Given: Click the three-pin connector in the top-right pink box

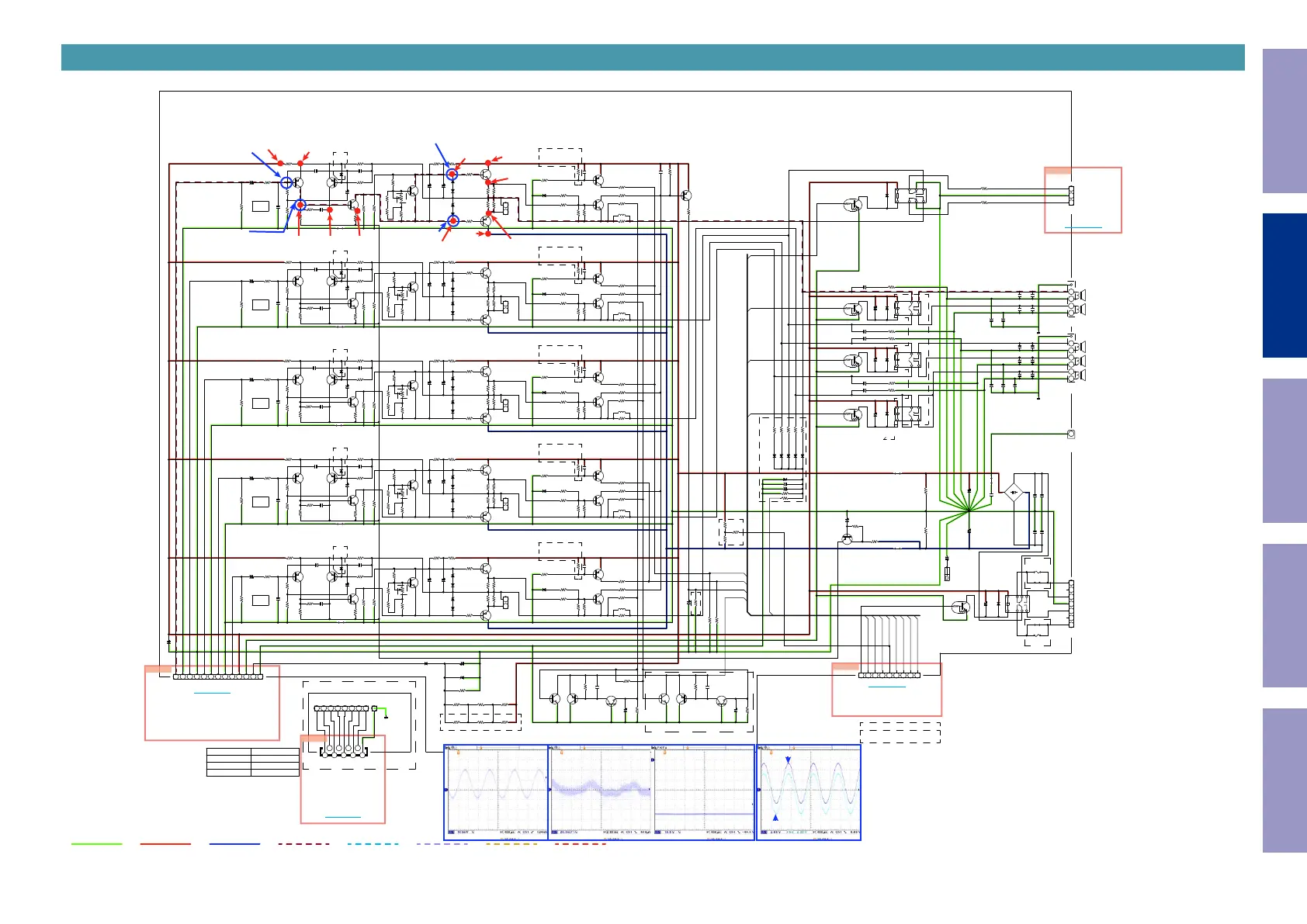Looking at the screenshot, I should pos(1071,196).
